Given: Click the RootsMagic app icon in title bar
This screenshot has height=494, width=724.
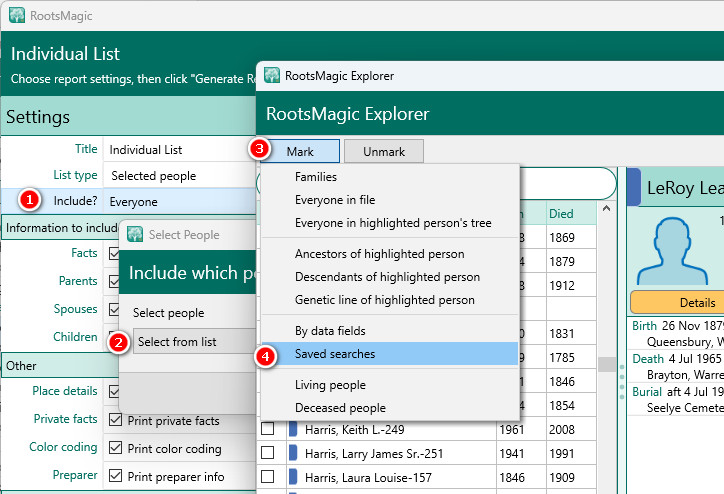Looking at the screenshot, I should (x=17, y=15).
